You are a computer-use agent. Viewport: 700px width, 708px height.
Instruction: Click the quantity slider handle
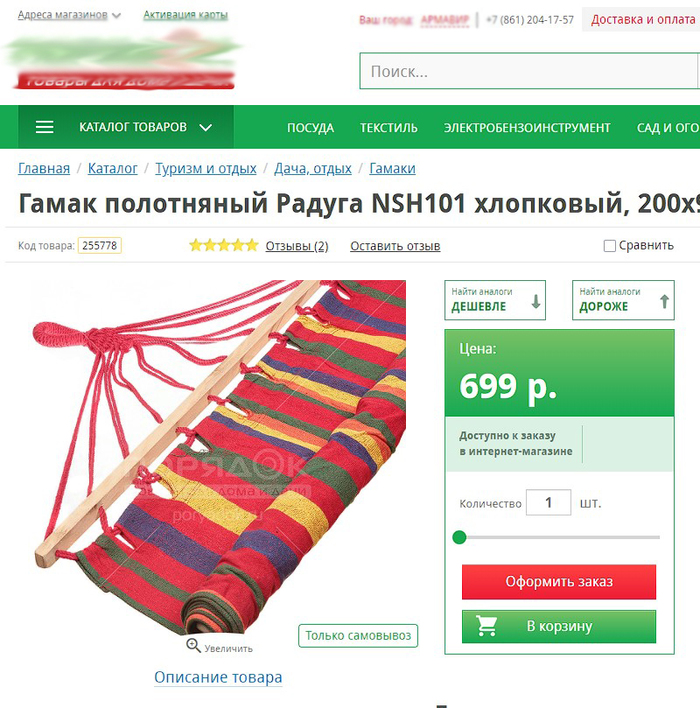(x=459, y=537)
